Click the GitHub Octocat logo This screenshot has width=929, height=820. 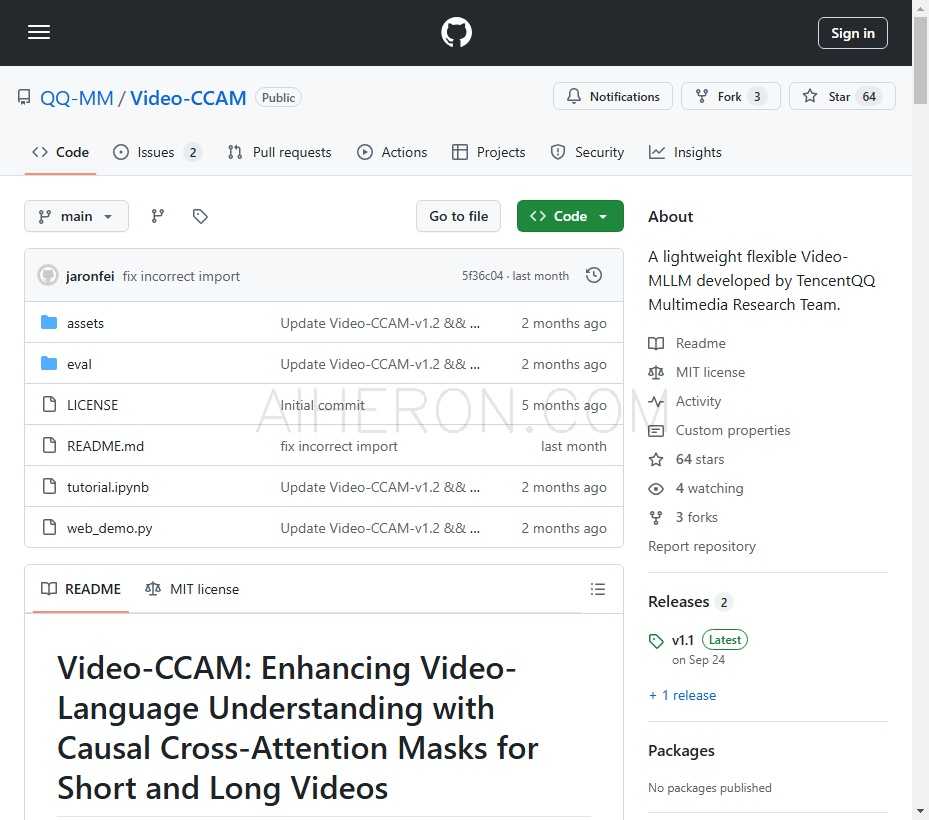[x=456, y=32]
